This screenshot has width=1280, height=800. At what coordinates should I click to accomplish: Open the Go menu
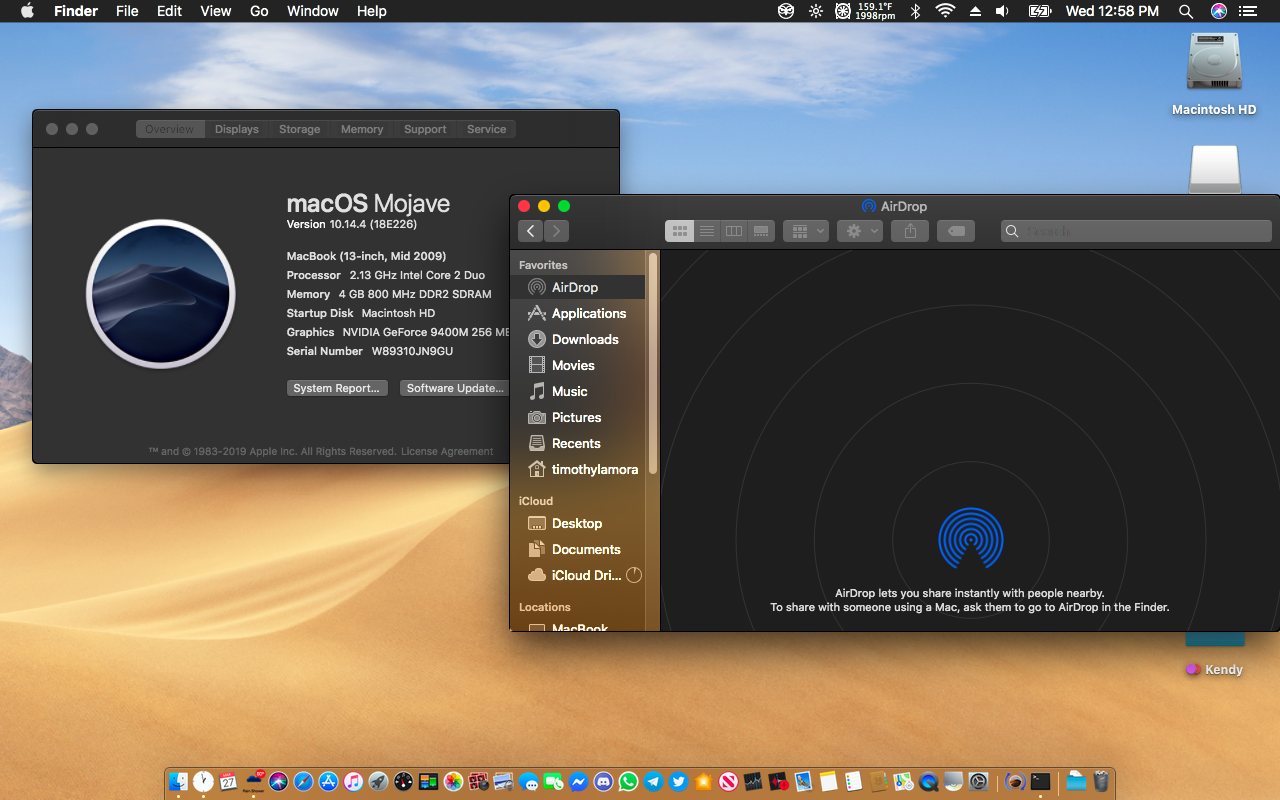tap(259, 11)
